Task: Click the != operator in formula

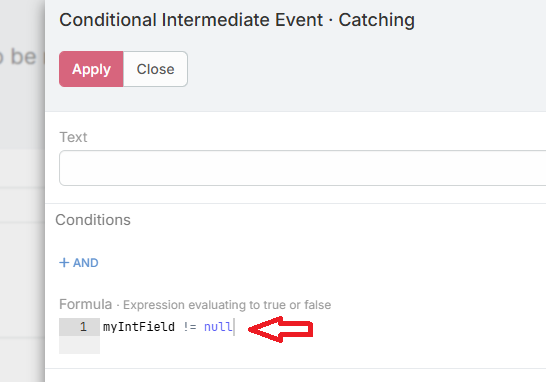Action: tap(189, 327)
